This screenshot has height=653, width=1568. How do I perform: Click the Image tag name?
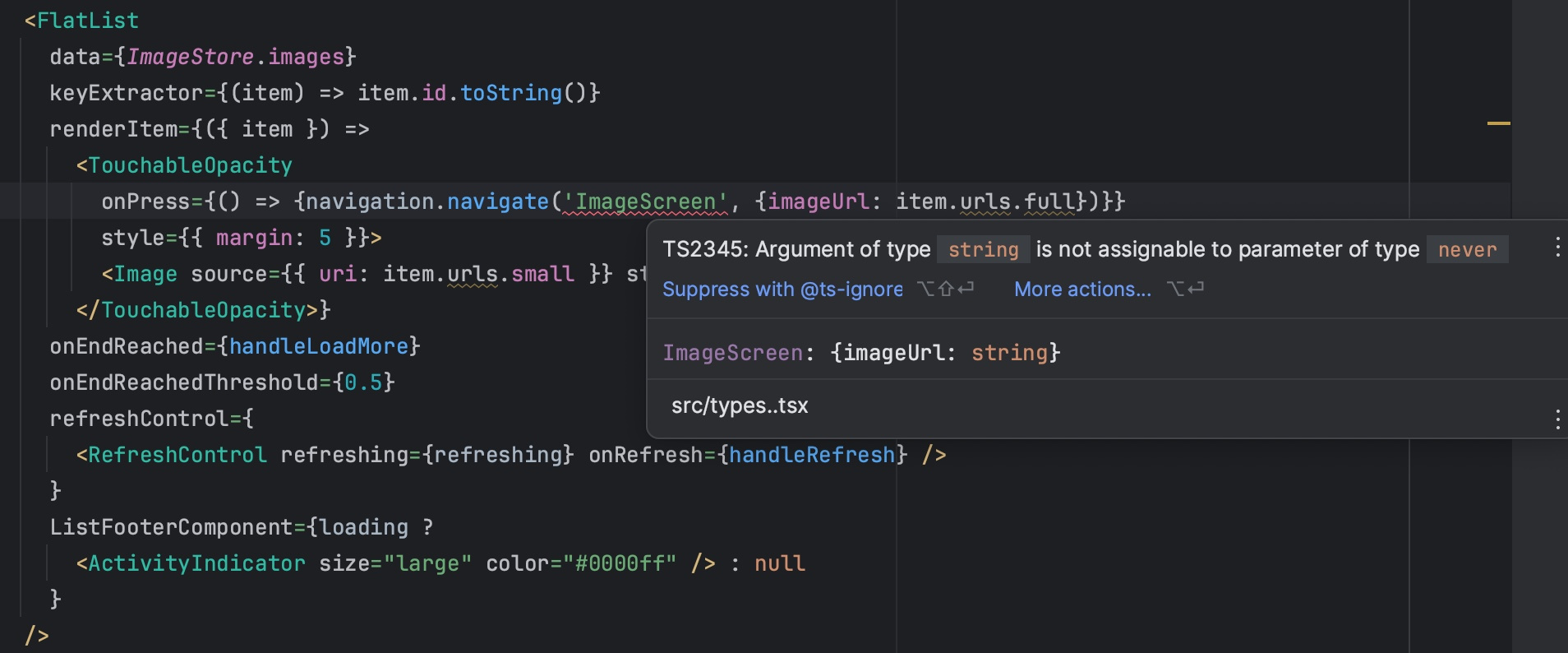(145, 274)
